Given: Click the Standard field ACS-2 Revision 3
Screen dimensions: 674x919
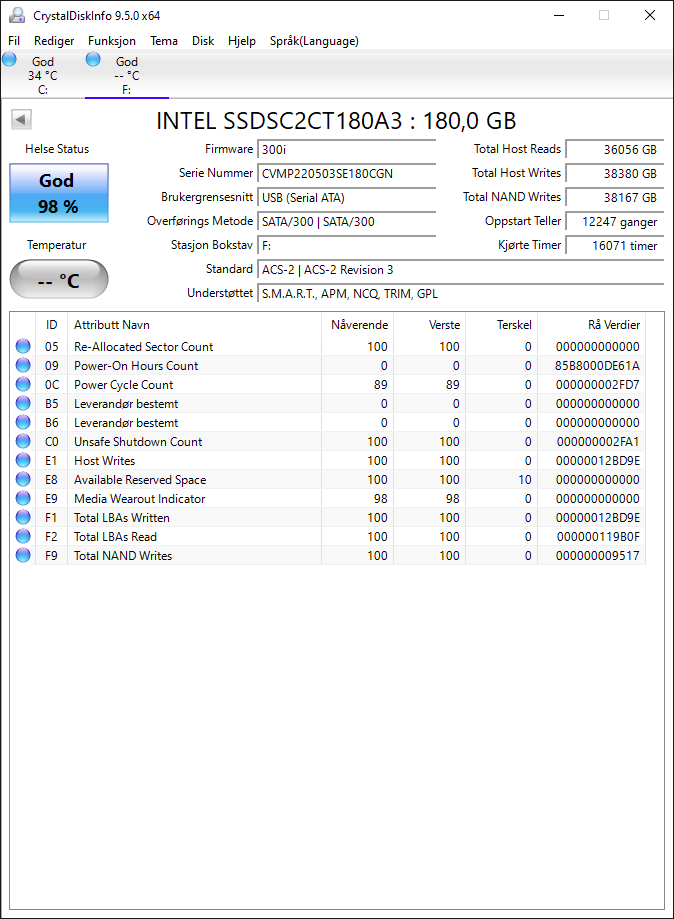Looking at the screenshot, I should 461,270.
